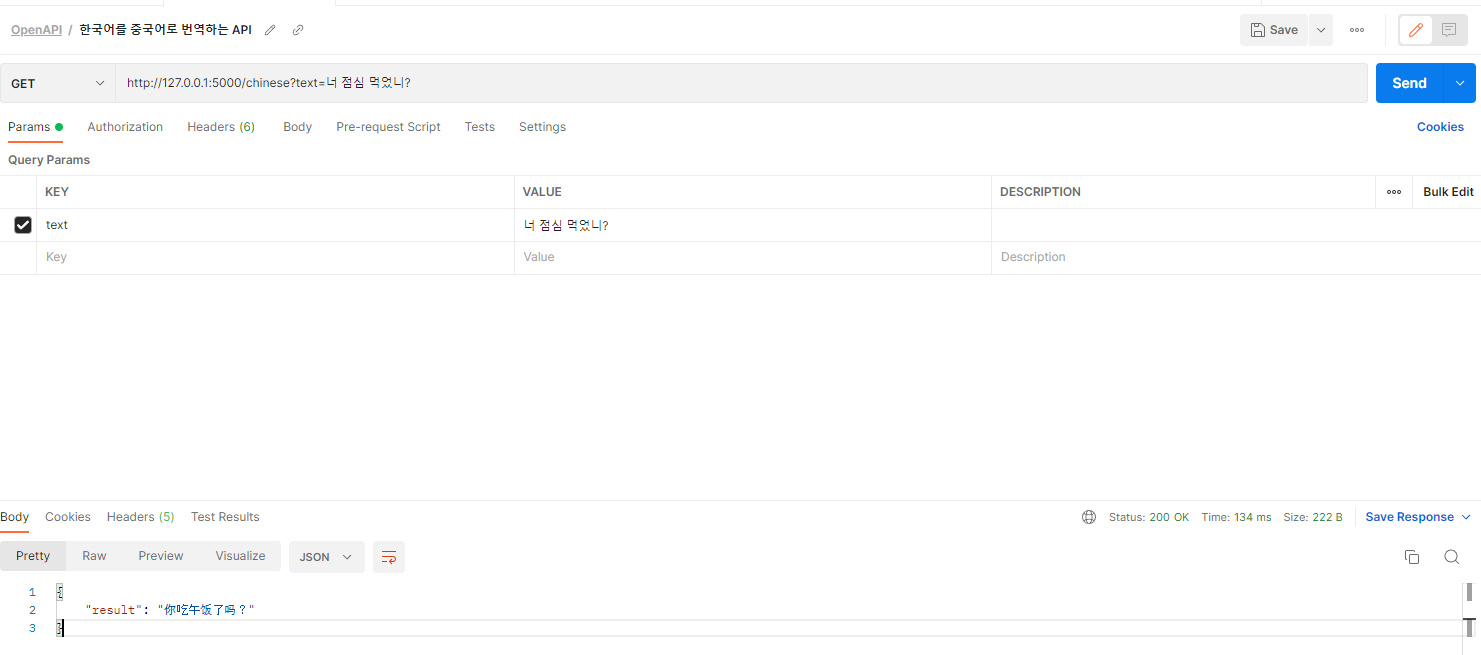Click the response pane vertical scrollbar
The image size is (1481, 655).
[x=1469, y=610]
